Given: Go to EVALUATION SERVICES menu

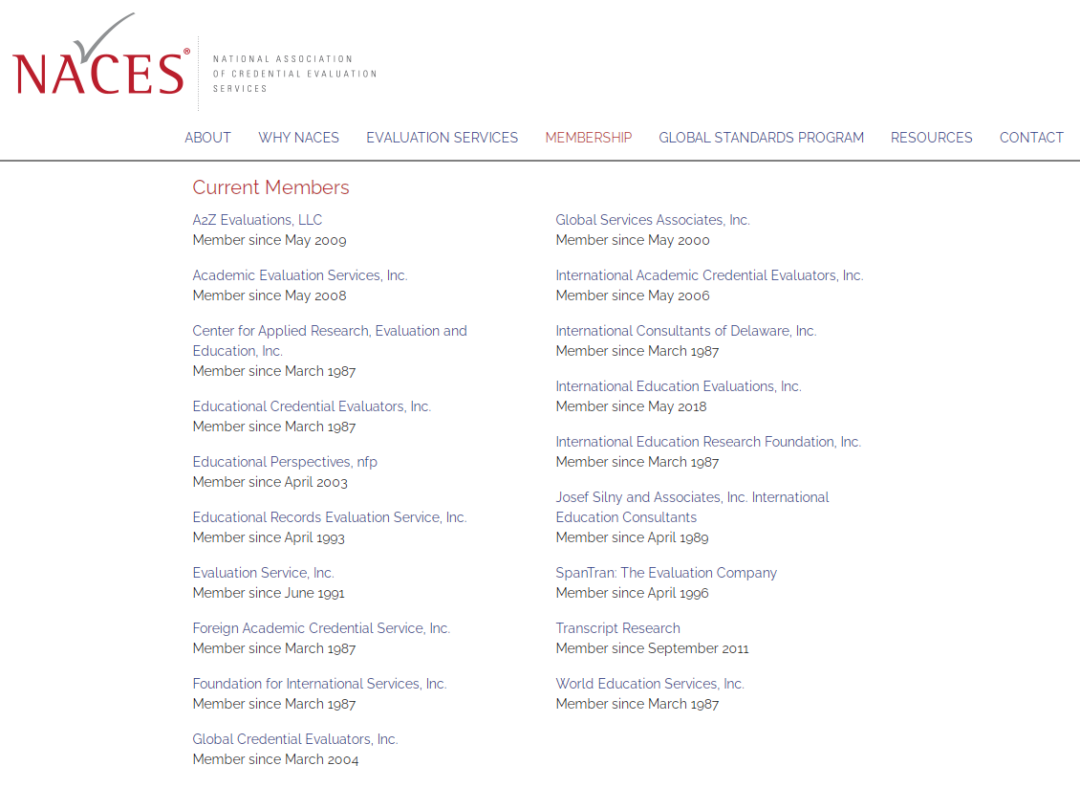Looking at the screenshot, I should tap(442, 138).
